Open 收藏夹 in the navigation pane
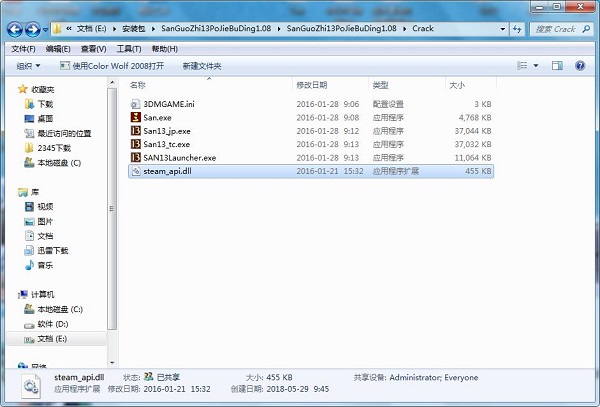 pyautogui.click(x=42, y=90)
